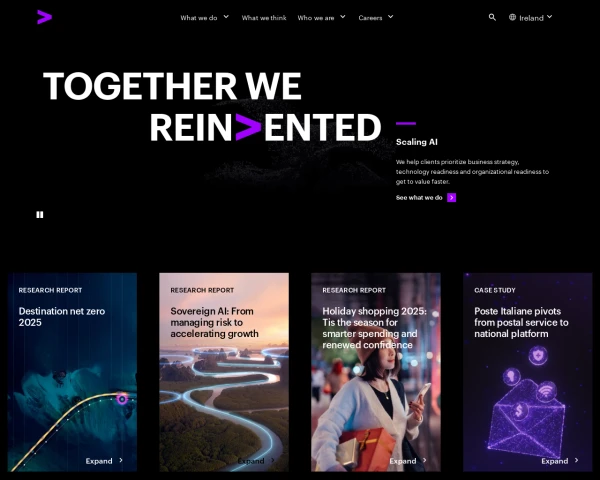
Task: Click the Expand arrow on Sovereign AI card
Action: coord(273,460)
